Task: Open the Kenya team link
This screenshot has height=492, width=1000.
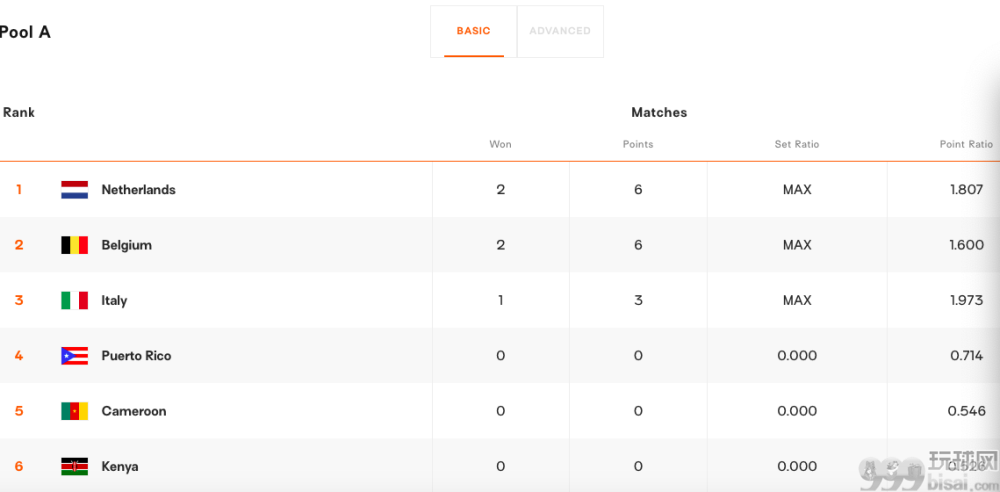Action: tap(120, 466)
